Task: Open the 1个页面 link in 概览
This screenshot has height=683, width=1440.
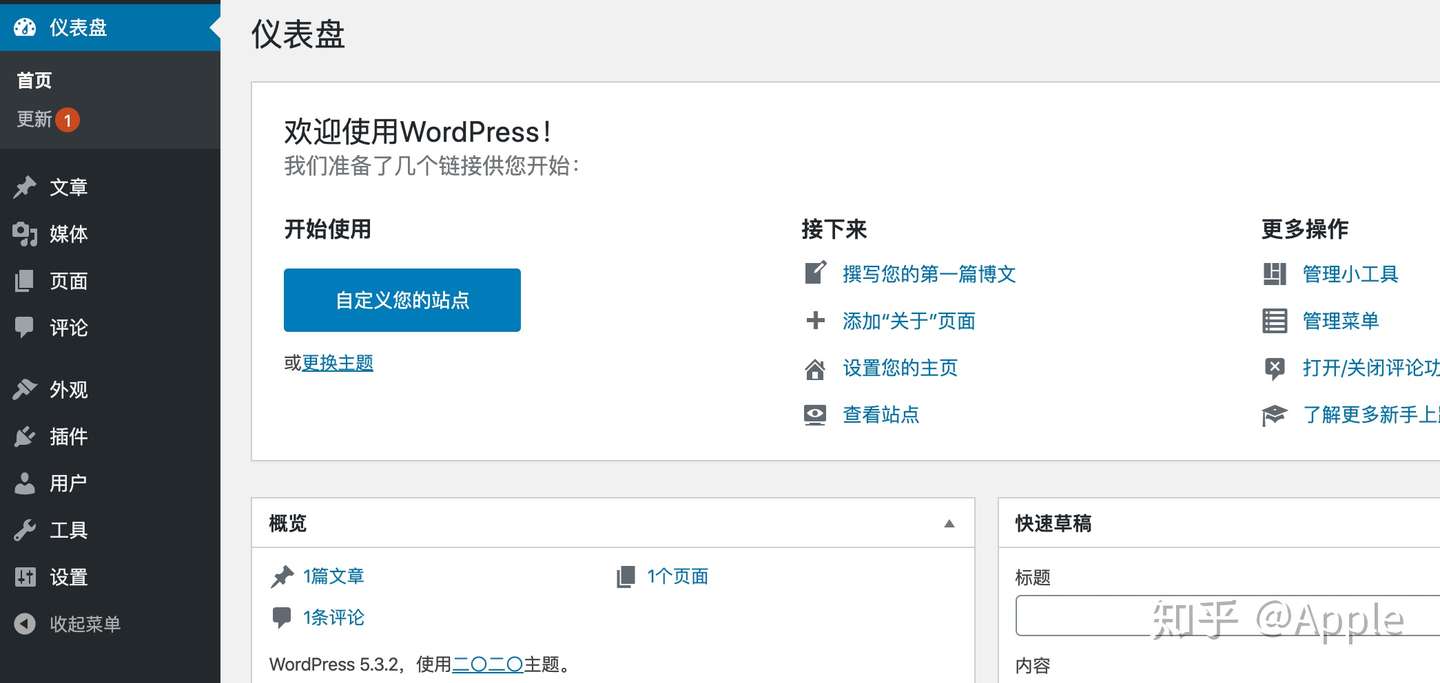Action: pos(678,577)
